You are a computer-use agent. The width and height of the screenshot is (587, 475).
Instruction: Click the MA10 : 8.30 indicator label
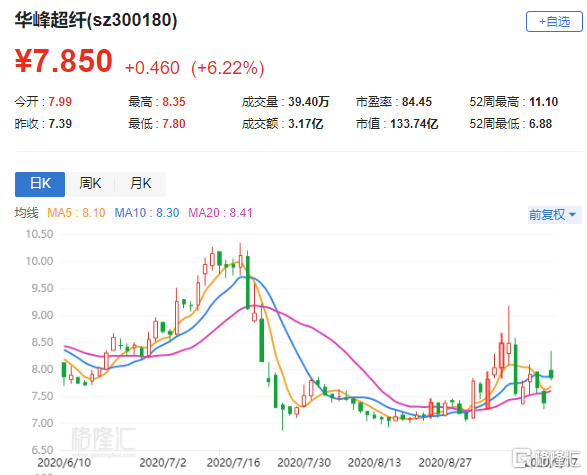(147, 213)
